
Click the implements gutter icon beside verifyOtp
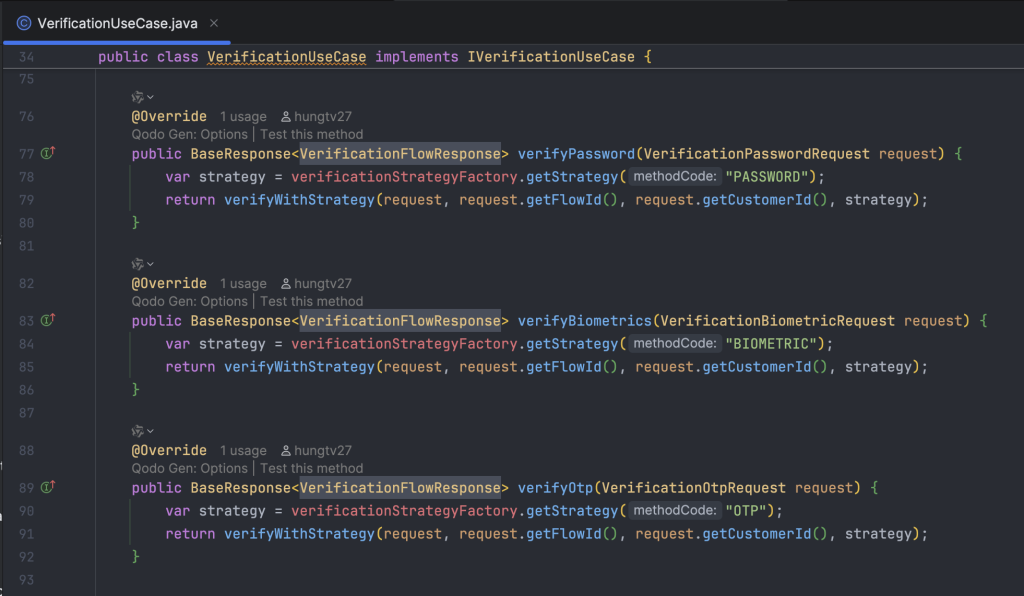click(x=48, y=488)
